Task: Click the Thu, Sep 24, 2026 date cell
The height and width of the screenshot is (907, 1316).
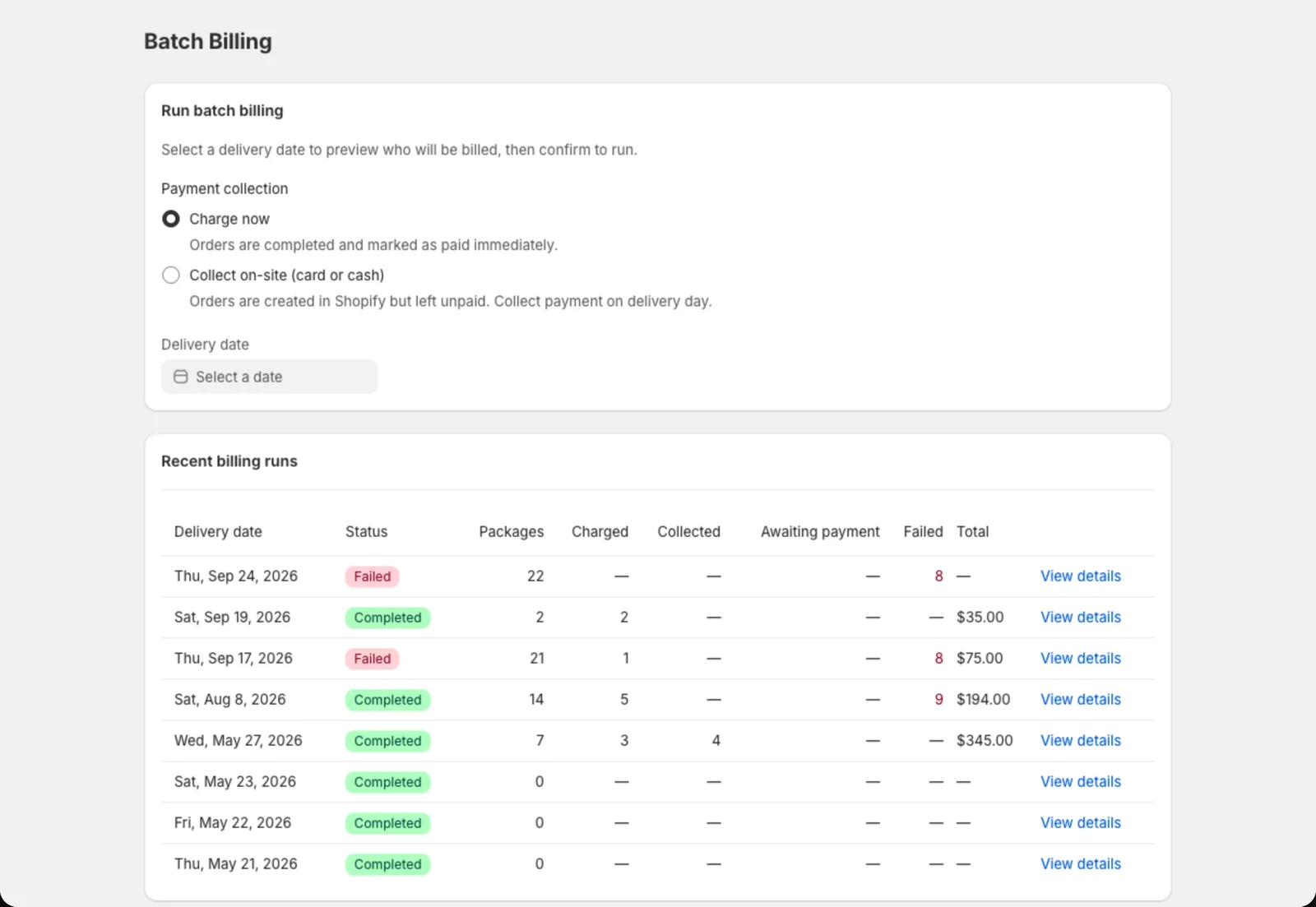Action: click(x=236, y=576)
